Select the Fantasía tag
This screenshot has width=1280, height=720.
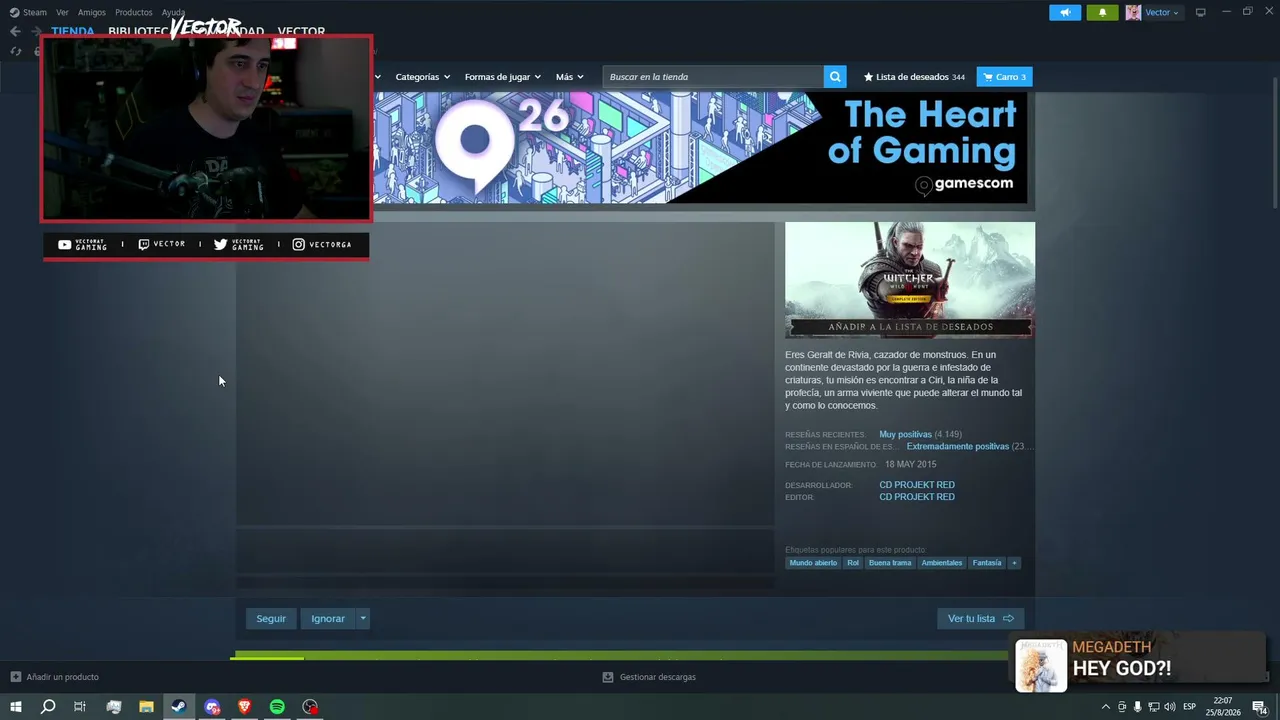point(987,563)
